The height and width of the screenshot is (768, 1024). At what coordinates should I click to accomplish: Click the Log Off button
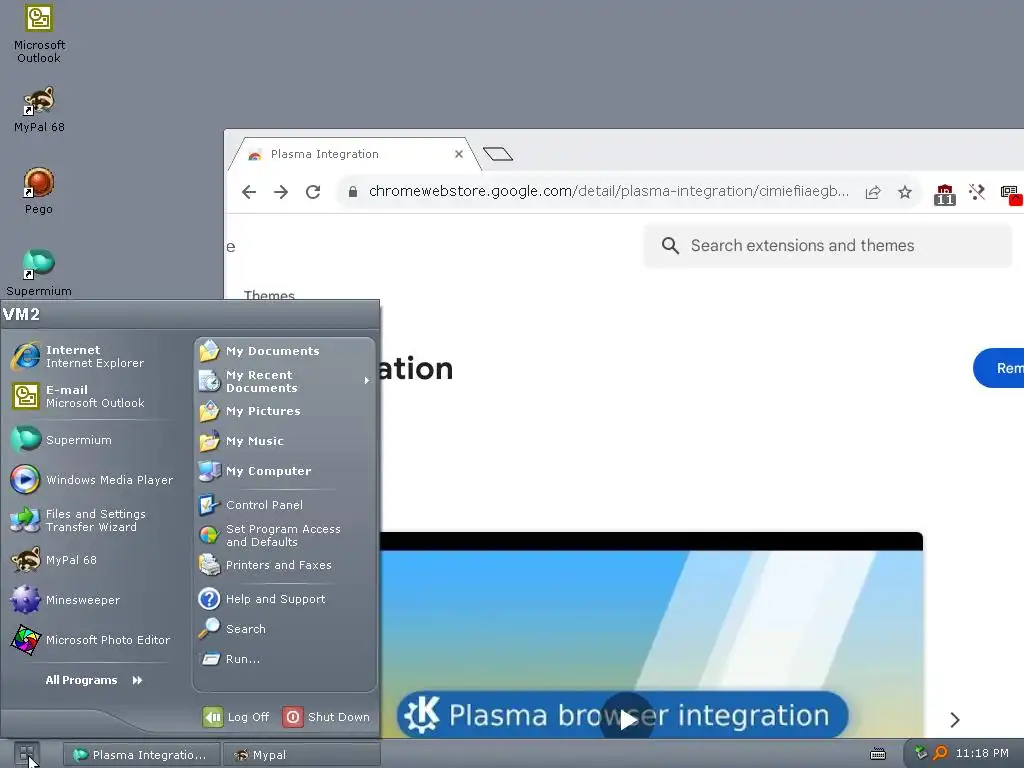(x=236, y=717)
